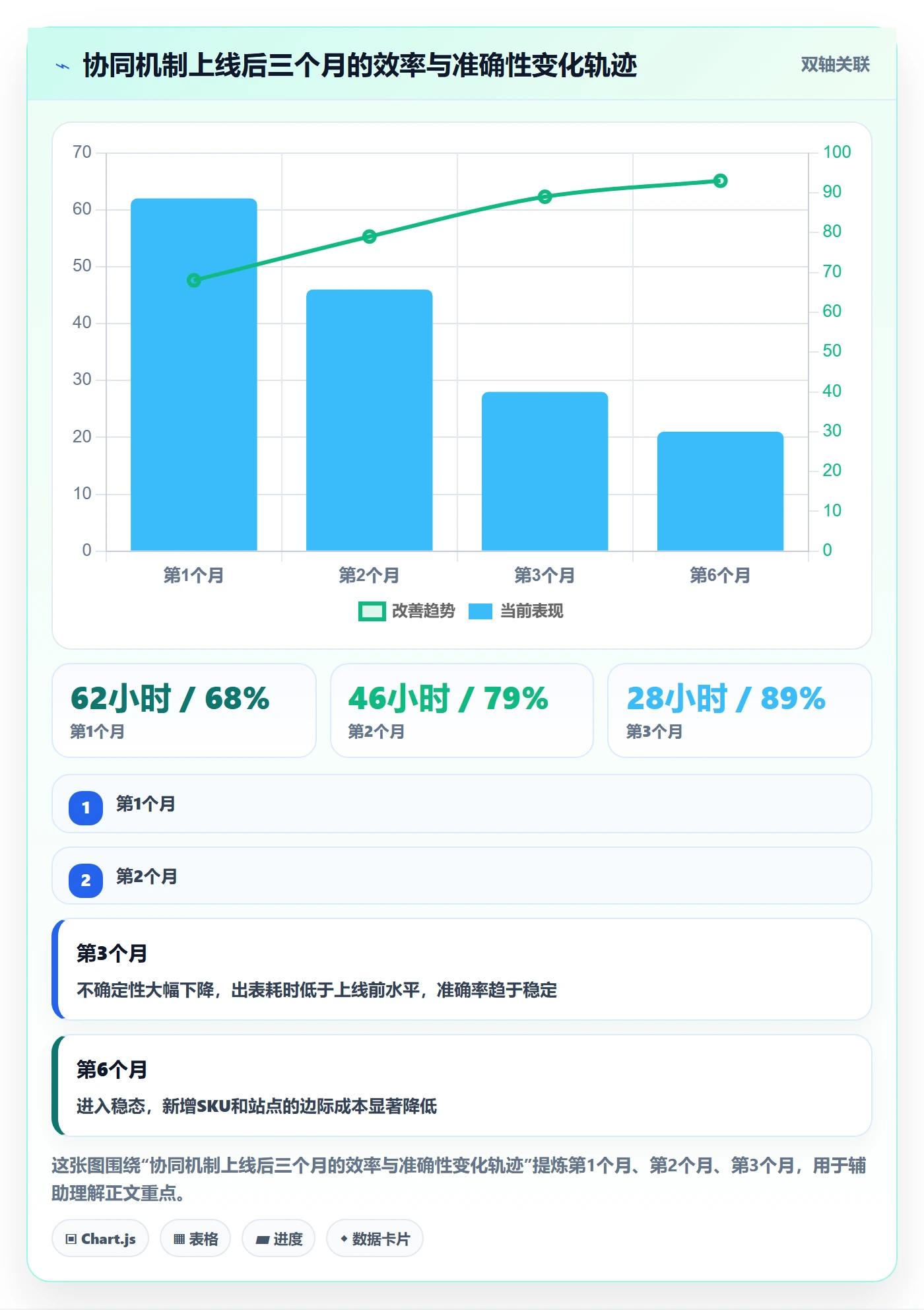Click the green line point for 第2个月

370,236
